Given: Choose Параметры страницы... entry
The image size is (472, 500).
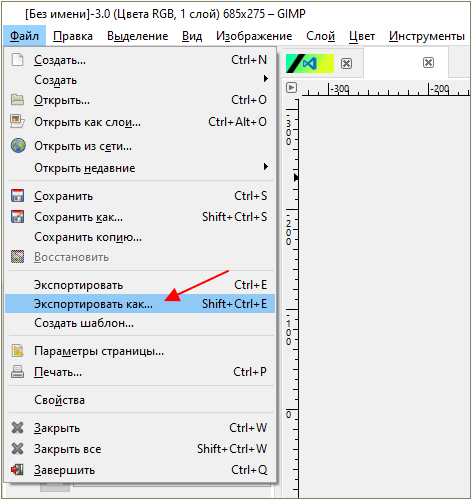Looking at the screenshot, I should pos(140,351).
